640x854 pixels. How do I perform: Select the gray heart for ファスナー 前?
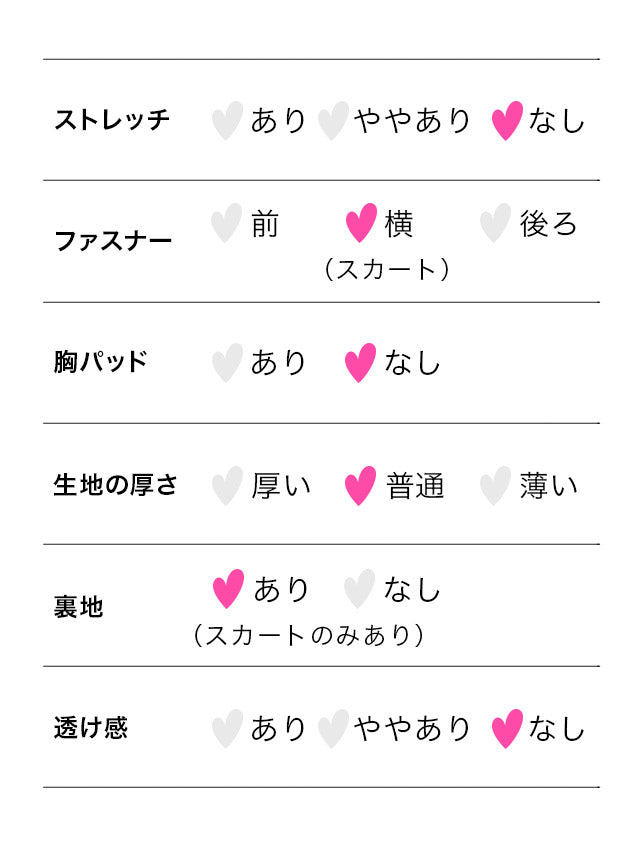click(x=227, y=223)
